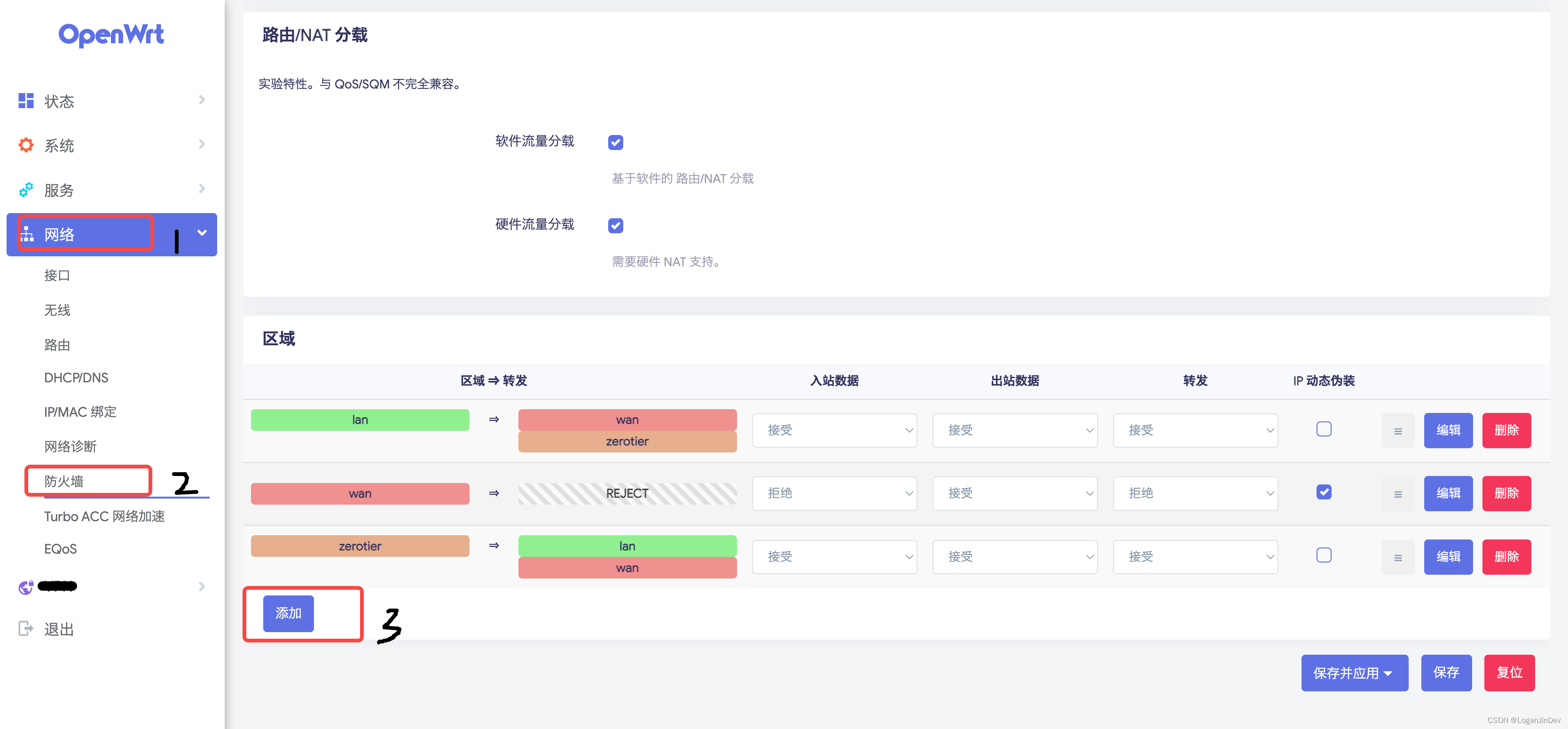The height and width of the screenshot is (729, 1568).
Task: Open 出站数据 dropdown in the wan row
Action: click(x=1015, y=493)
